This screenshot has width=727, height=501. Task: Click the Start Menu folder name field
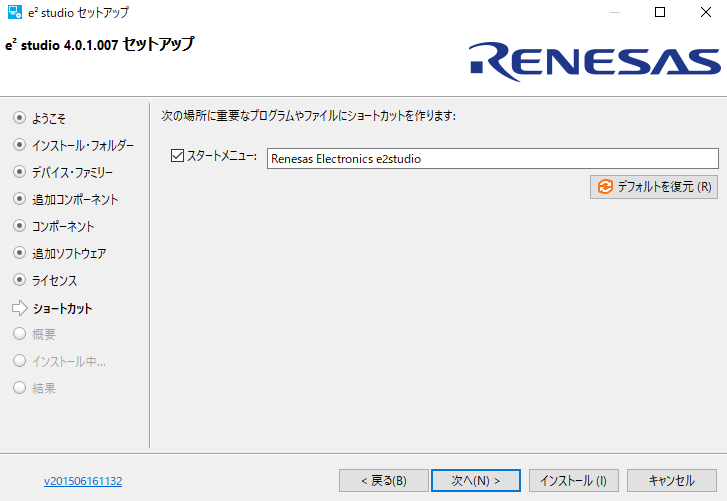492,159
